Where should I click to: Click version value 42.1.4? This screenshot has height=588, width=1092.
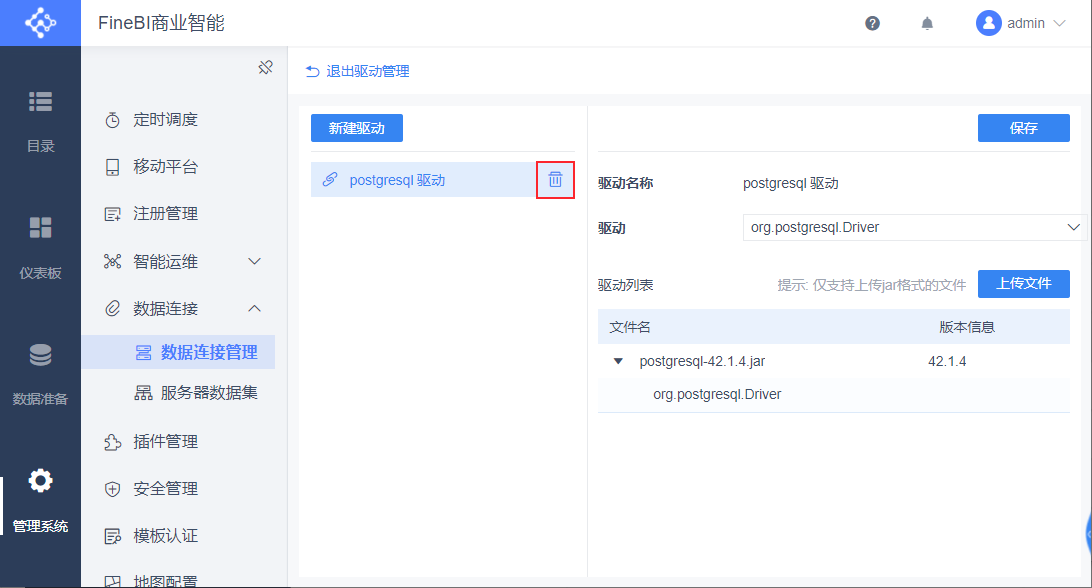click(947, 362)
